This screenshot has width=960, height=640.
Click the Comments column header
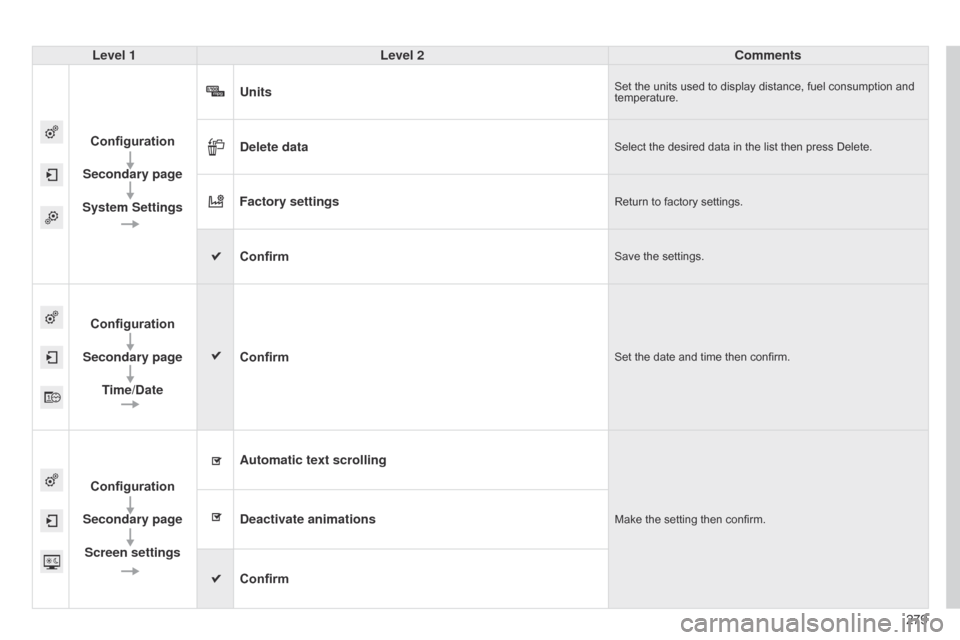click(767, 55)
